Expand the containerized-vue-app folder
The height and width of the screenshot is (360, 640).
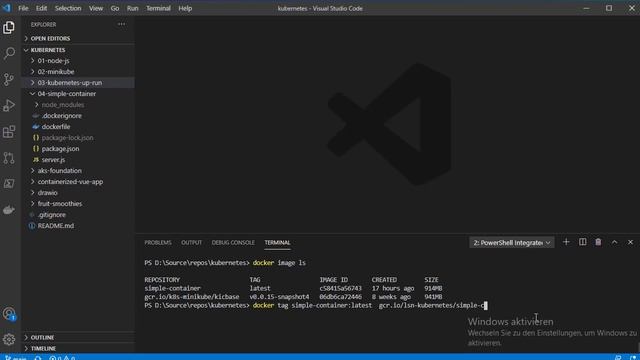pos(78,182)
